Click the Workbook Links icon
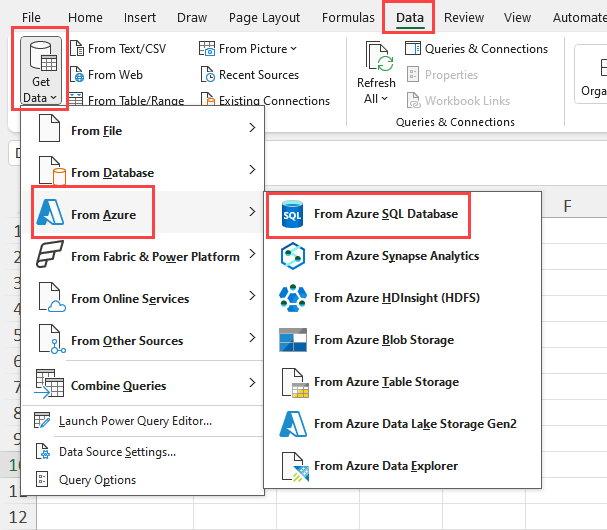This screenshot has height=530, width=607. point(413,101)
